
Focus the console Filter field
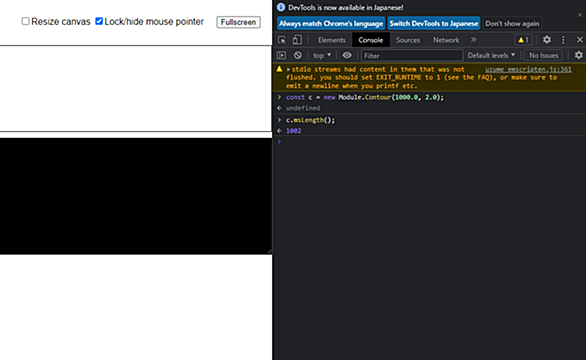412,55
